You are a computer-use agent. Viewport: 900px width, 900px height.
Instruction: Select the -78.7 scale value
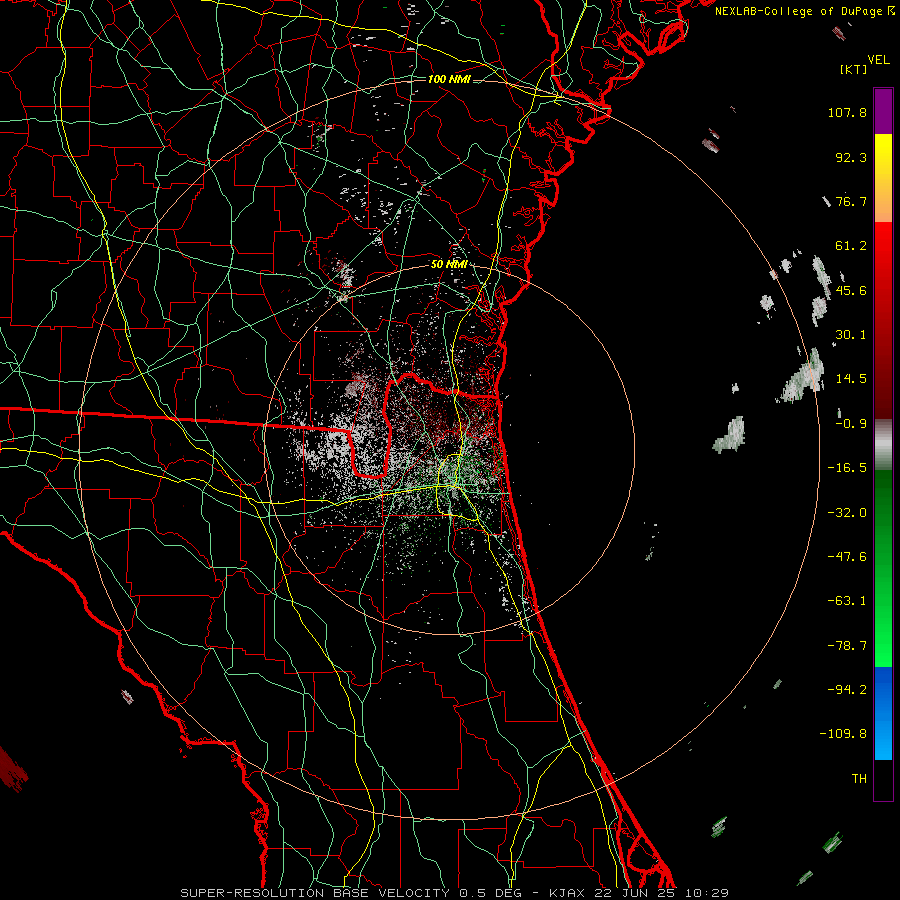847,646
